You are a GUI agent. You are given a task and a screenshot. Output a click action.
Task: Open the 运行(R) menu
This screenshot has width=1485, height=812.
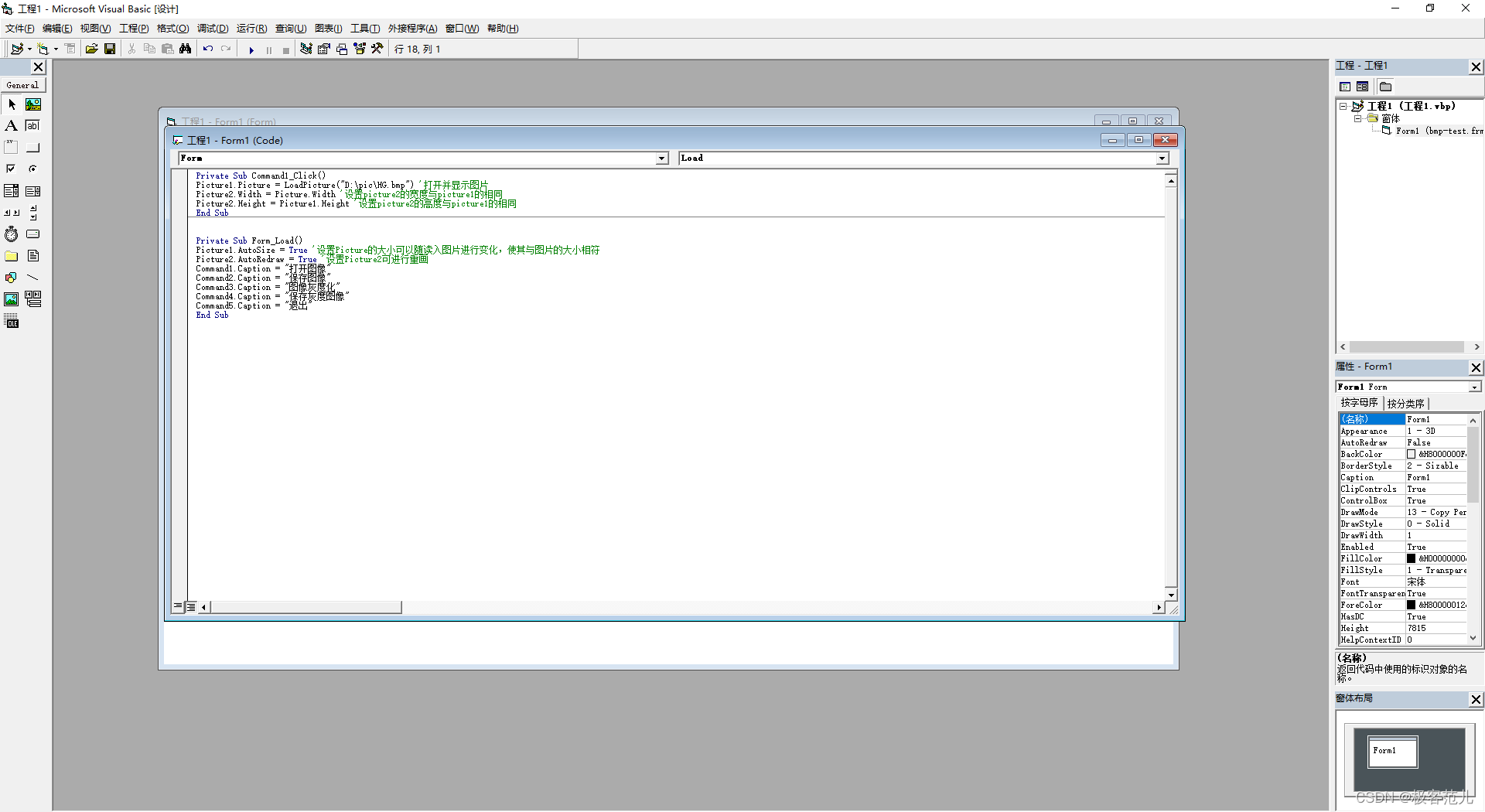pyautogui.click(x=251, y=29)
